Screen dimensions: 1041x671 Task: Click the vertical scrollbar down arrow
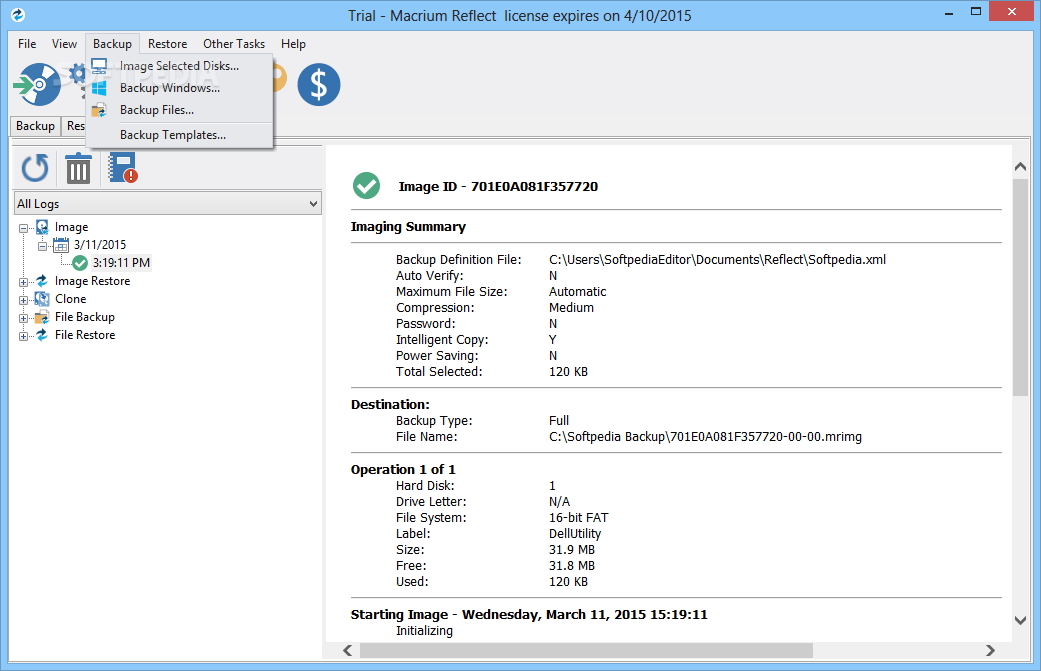point(1020,621)
